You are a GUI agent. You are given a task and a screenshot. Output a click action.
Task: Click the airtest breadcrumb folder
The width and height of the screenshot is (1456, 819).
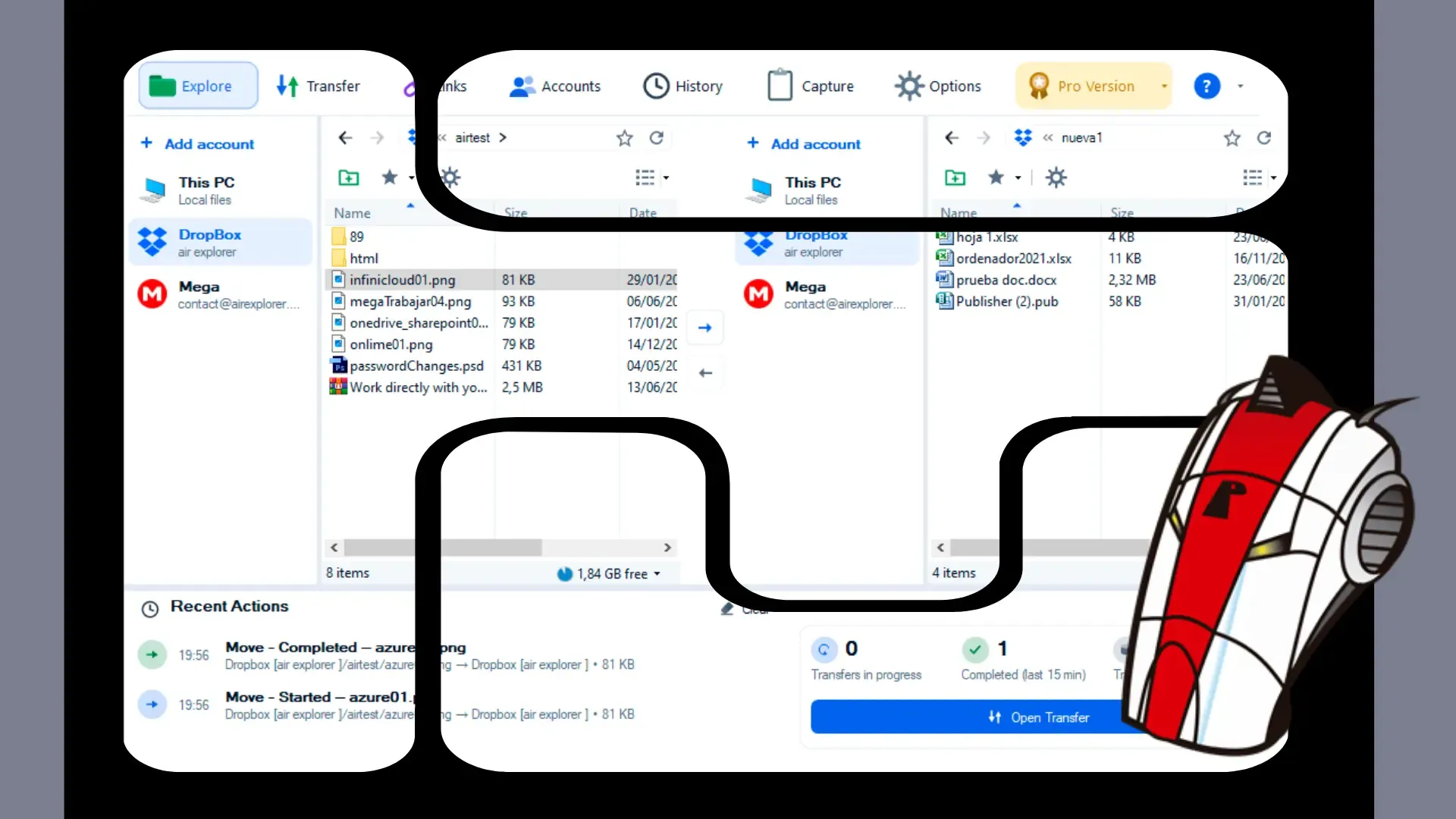tap(472, 138)
